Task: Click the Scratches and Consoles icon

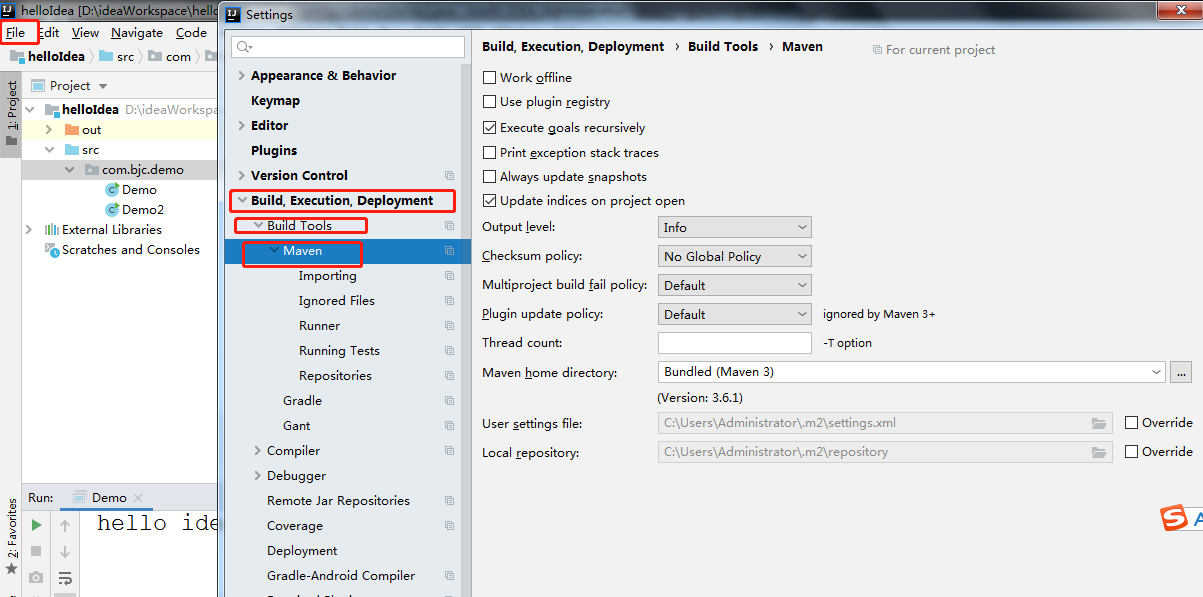Action: (53, 250)
